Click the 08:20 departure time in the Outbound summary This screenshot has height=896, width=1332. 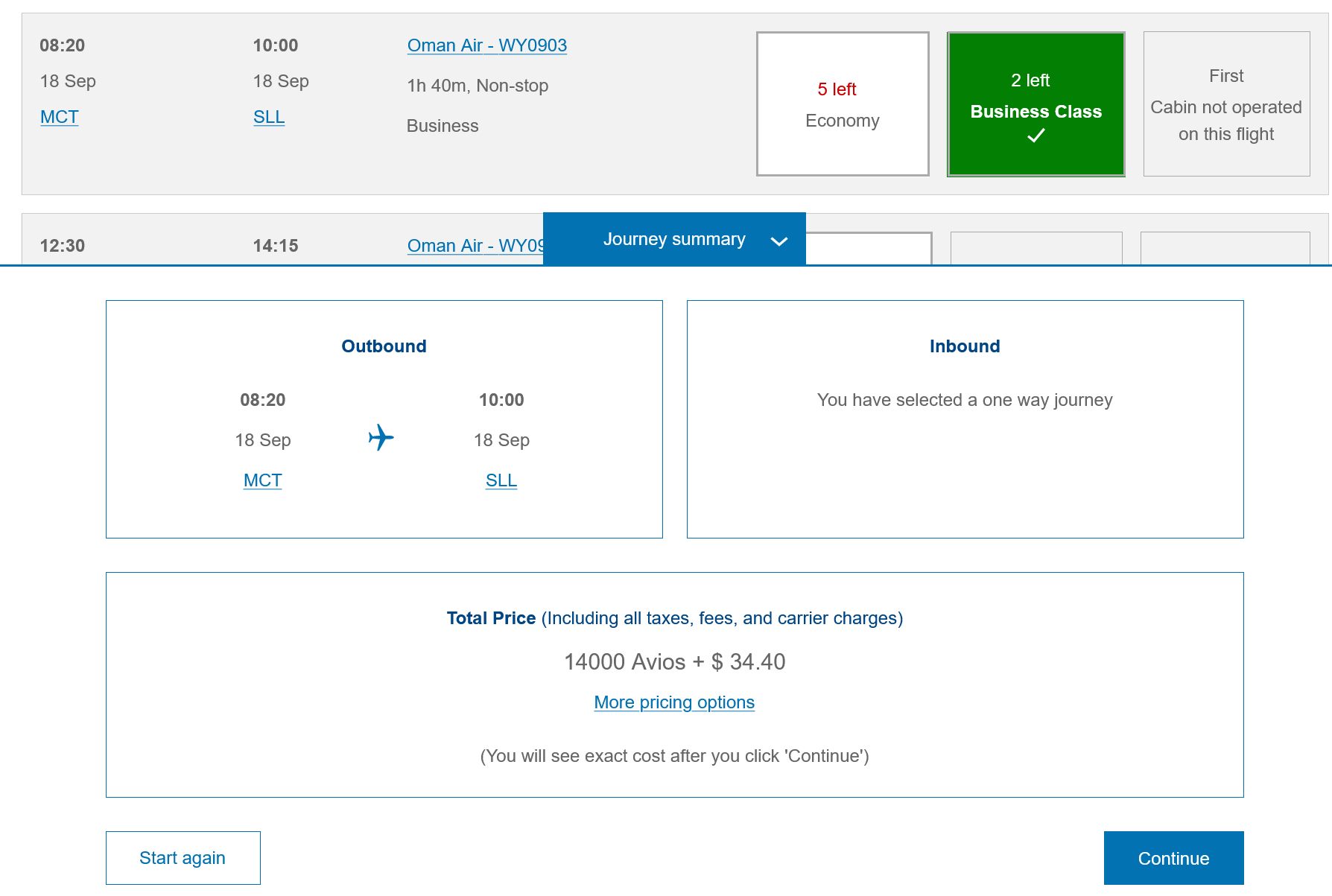pos(263,400)
